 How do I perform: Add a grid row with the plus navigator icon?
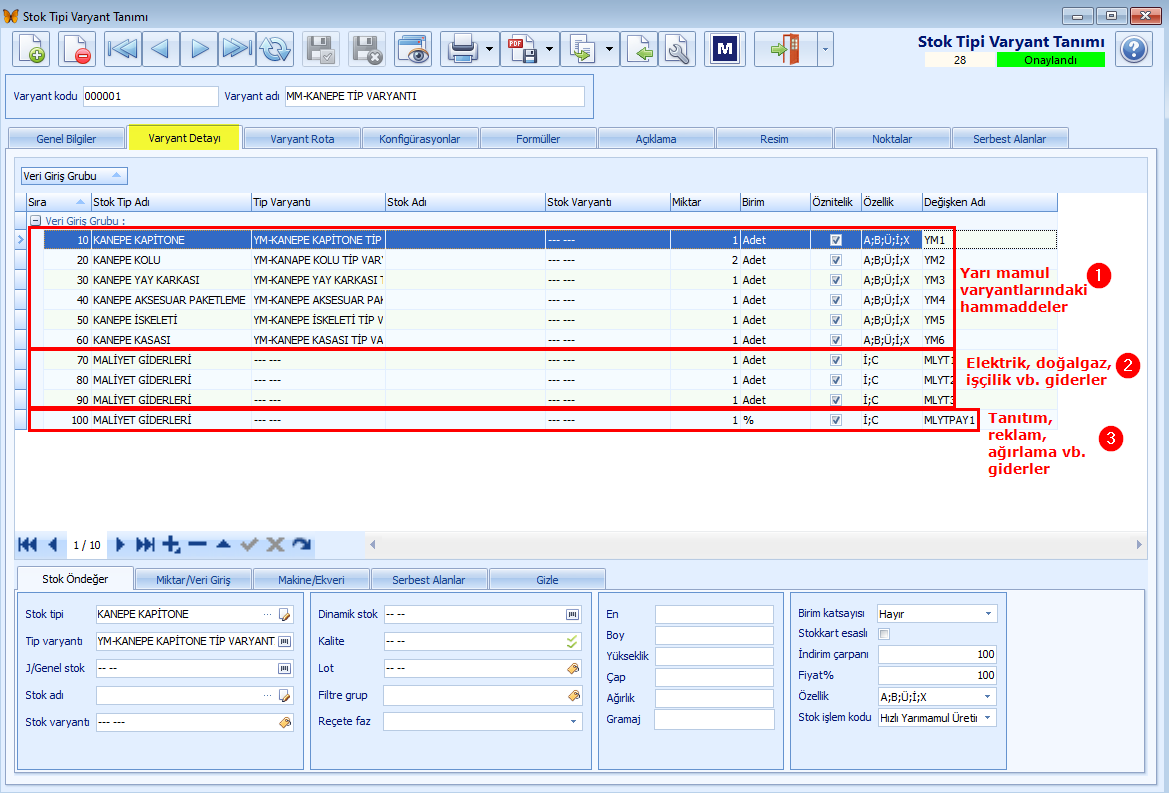[171, 545]
